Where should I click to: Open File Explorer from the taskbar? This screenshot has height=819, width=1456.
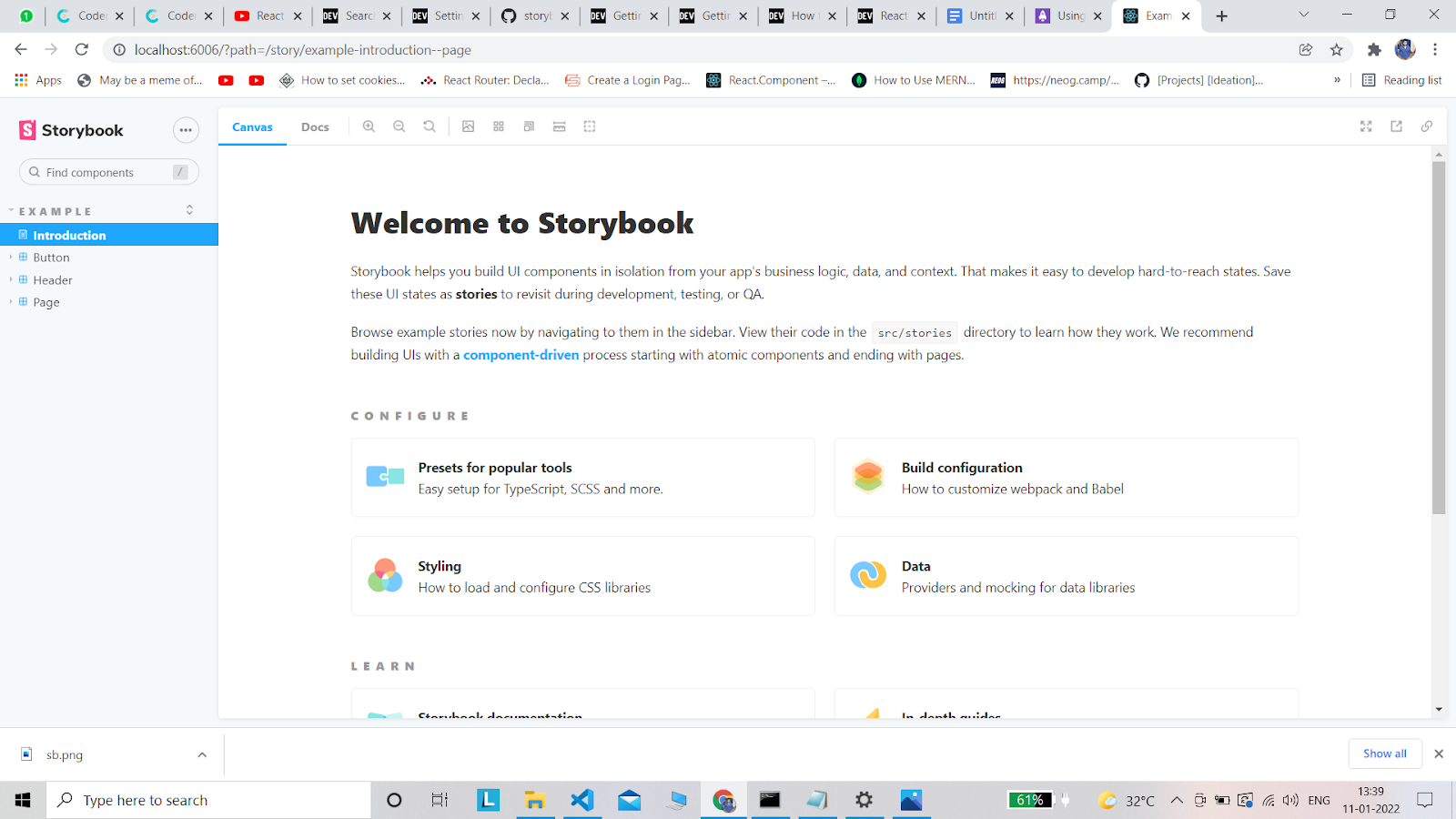[x=535, y=800]
